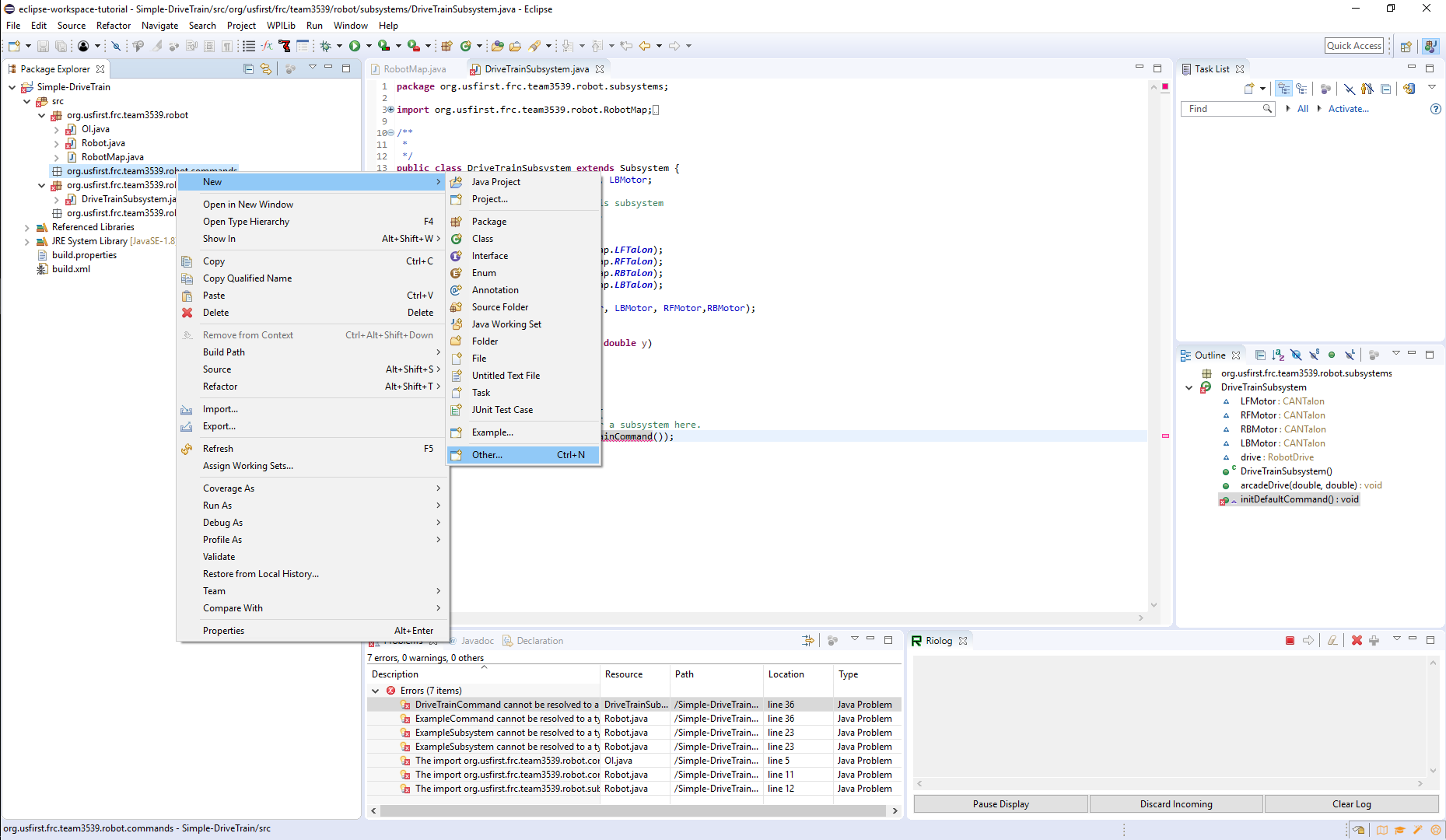Switch to the RobotMap.java editor tab

[413, 68]
